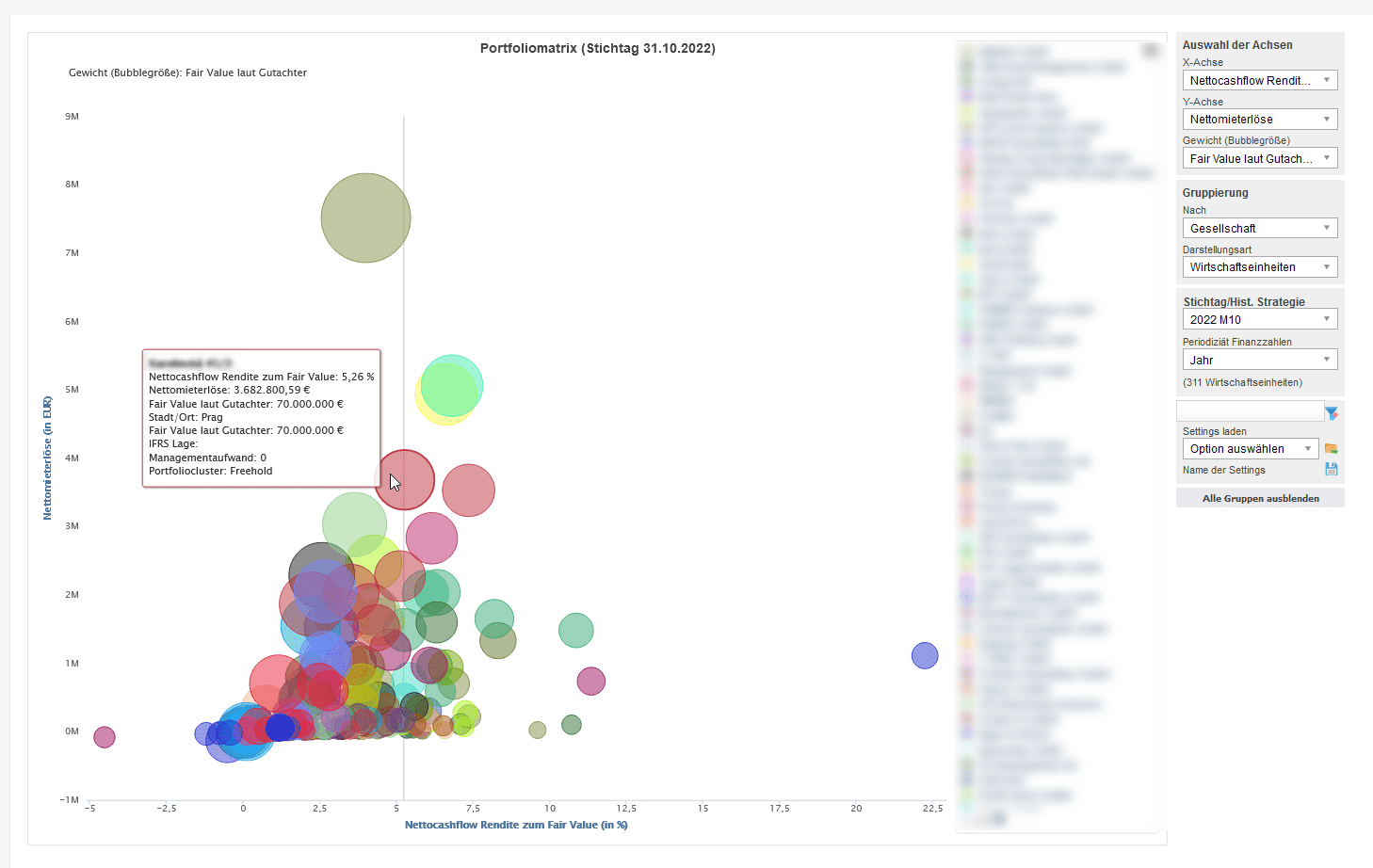
Task: Change Periodizität Finanzzahlen from Jahr
Action: [1259, 361]
